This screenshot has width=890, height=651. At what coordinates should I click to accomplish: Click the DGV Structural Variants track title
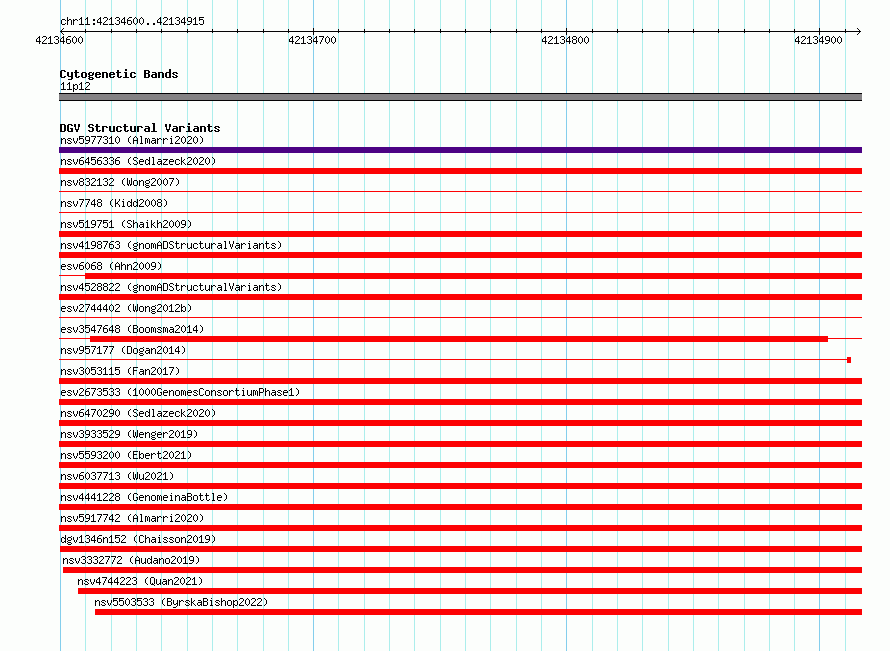tap(140, 128)
